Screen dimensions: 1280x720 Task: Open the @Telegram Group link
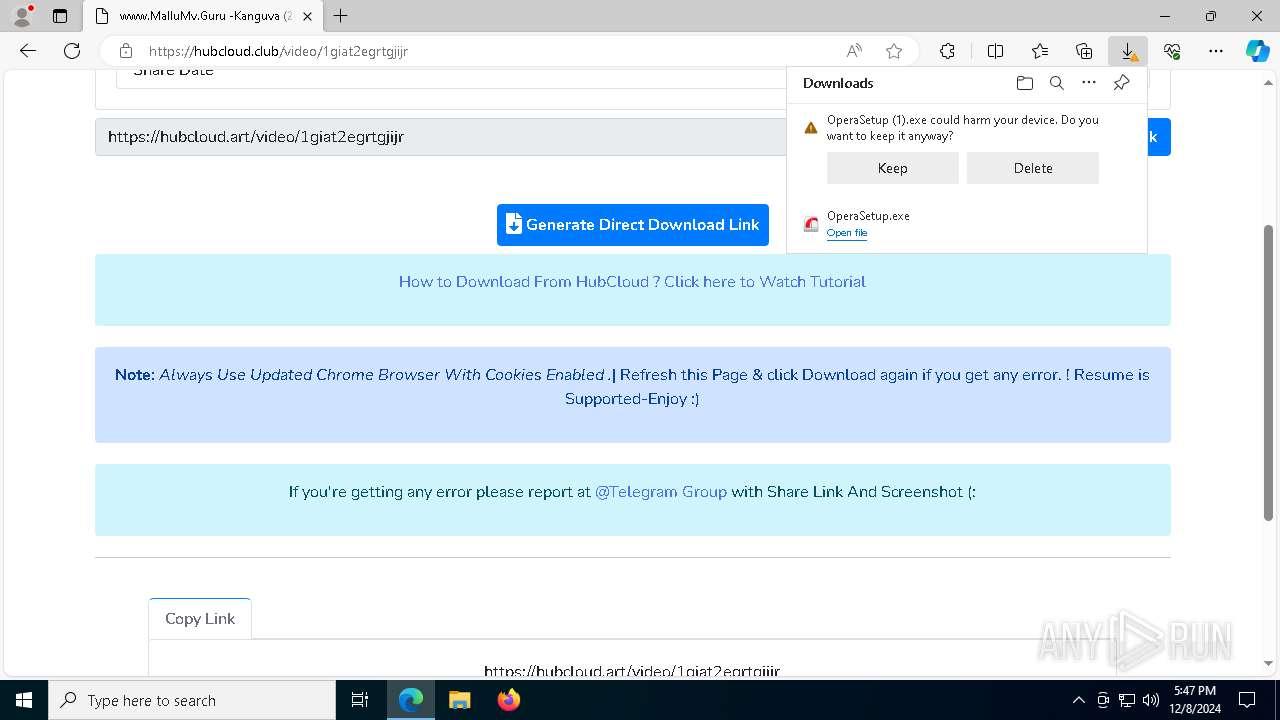(661, 492)
